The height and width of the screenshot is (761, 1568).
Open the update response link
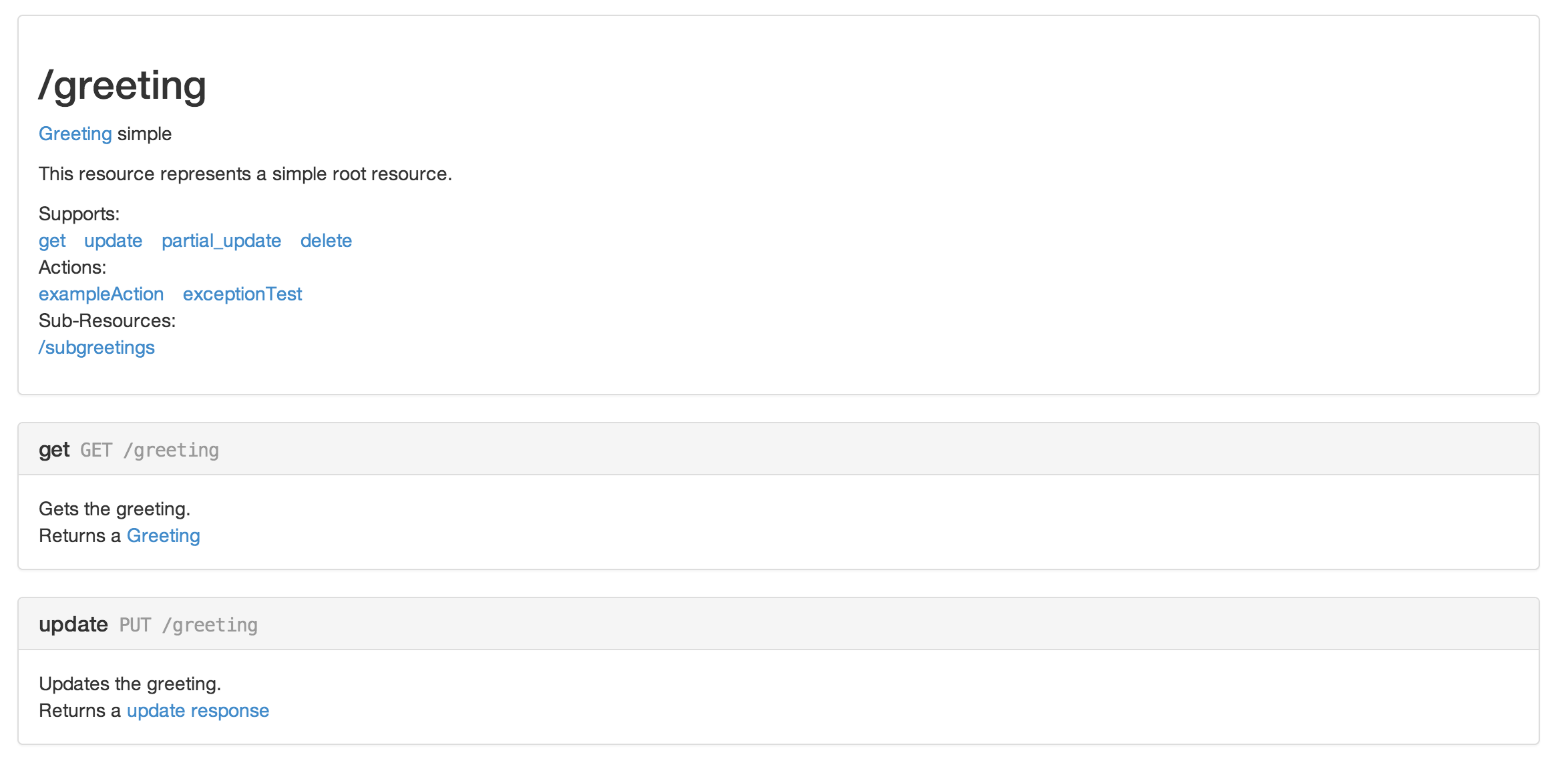(x=198, y=711)
